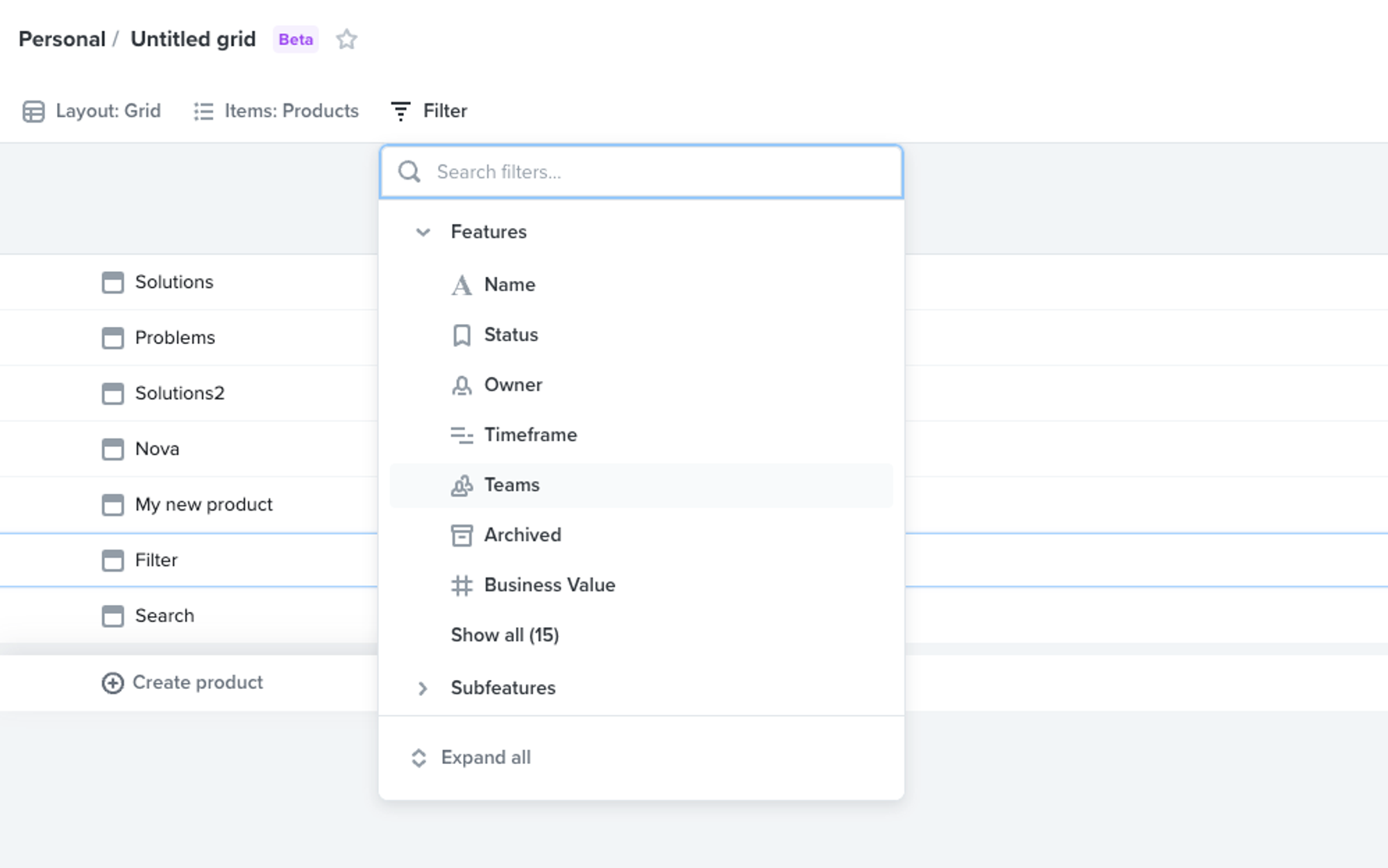Click the grid layout icon next to Layout
This screenshot has width=1388, height=868.
click(33, 110)
